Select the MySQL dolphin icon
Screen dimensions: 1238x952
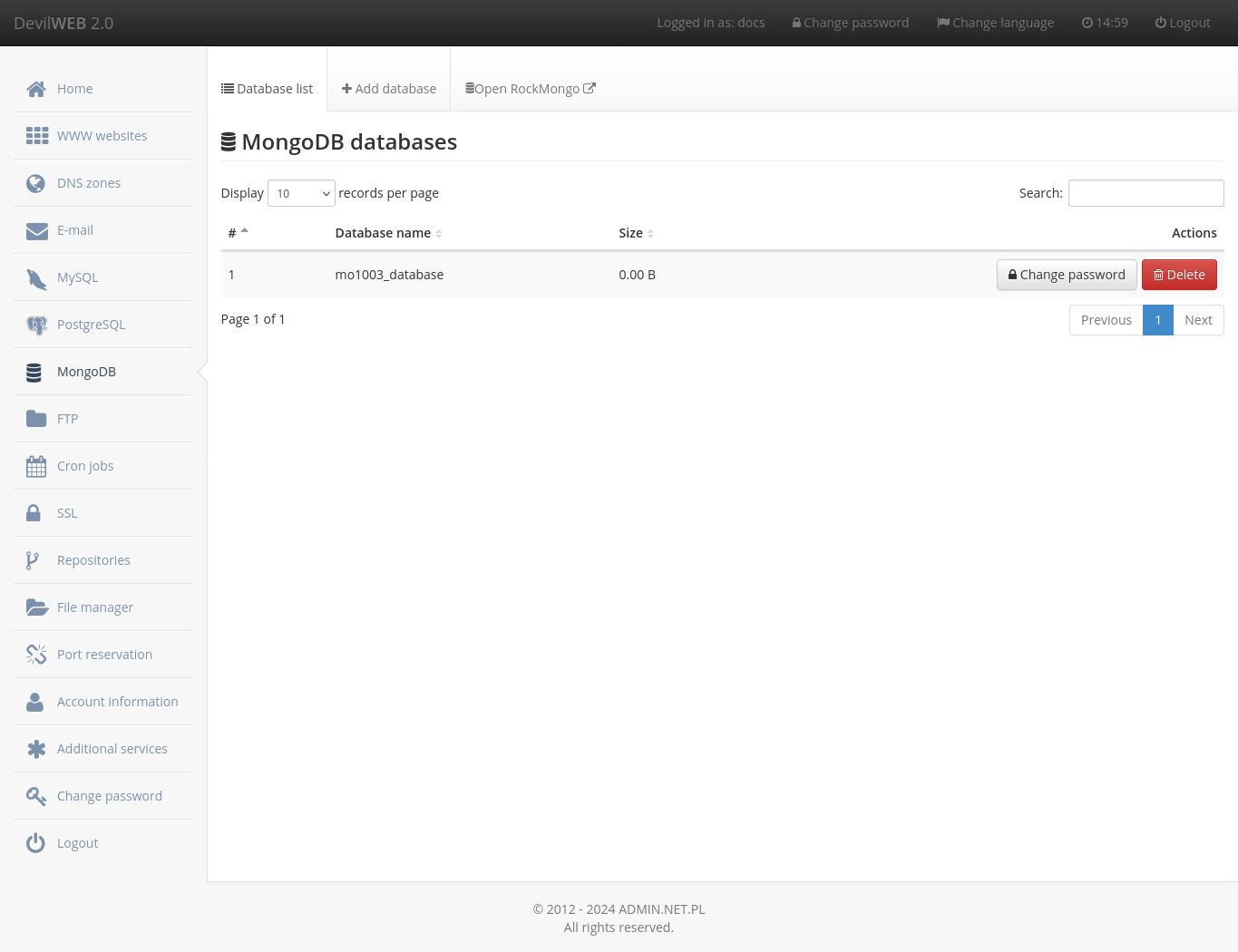(36, 277)
